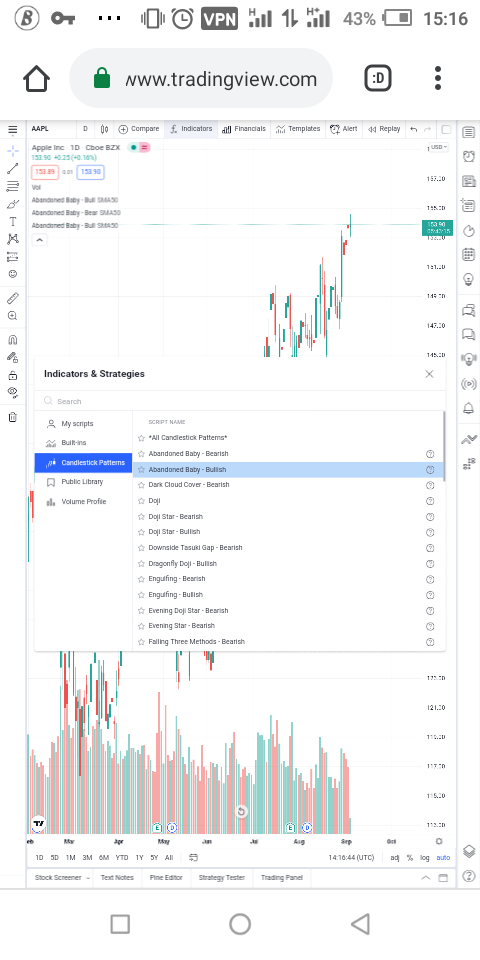Favorite the Engulfing - Bullish star
Screen dimensions: 480x960
point(141,594)
